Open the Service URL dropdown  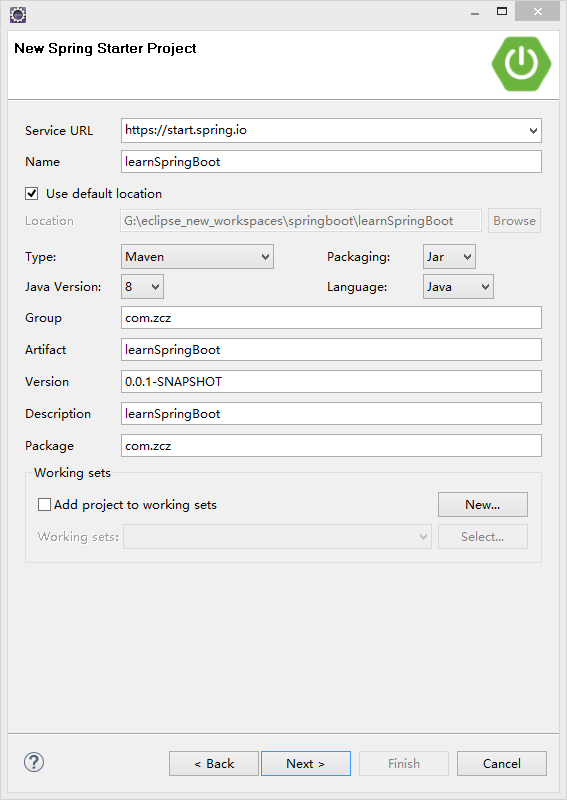(533, 131)
